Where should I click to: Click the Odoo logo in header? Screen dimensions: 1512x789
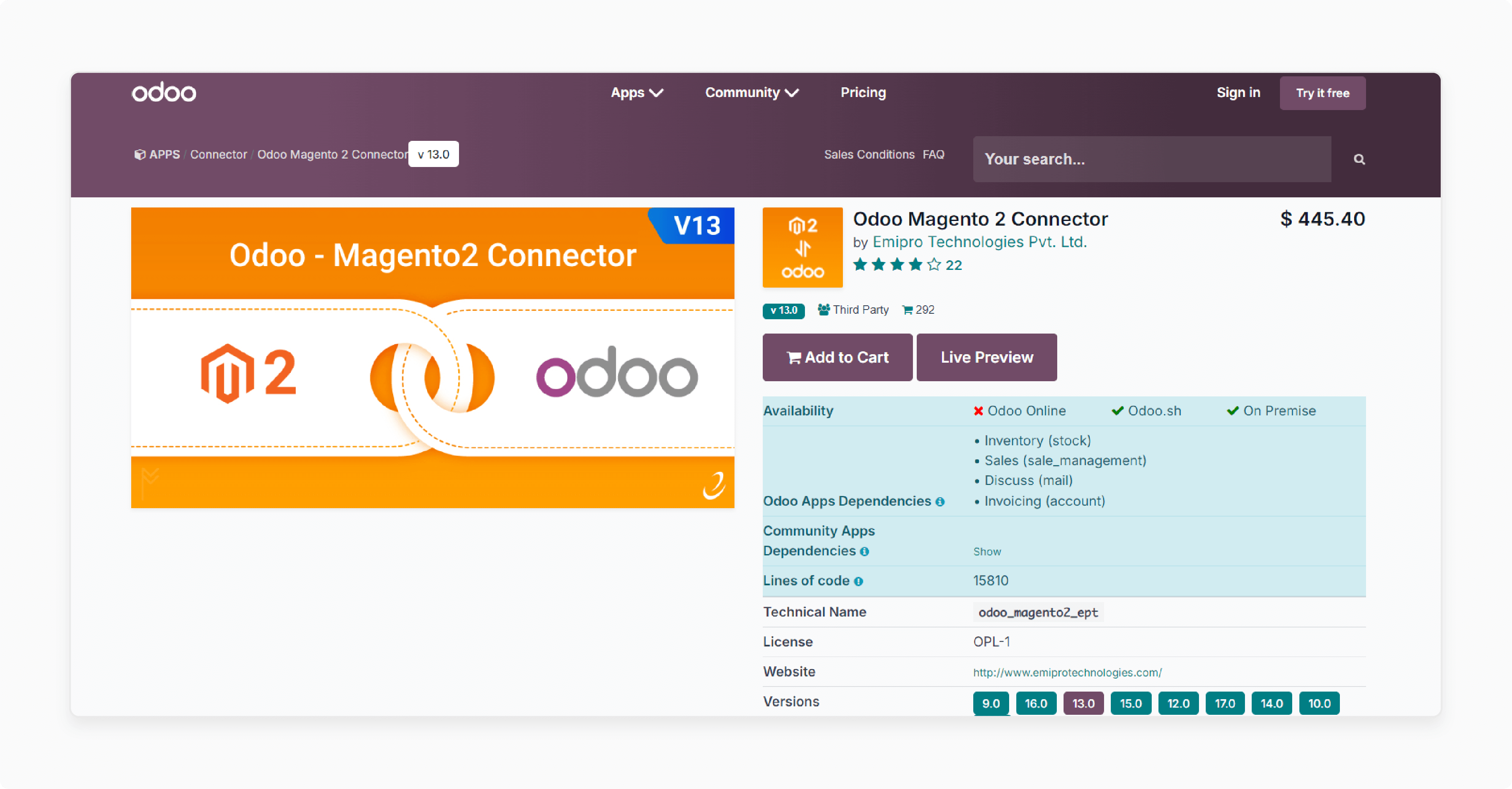(164, 92)
